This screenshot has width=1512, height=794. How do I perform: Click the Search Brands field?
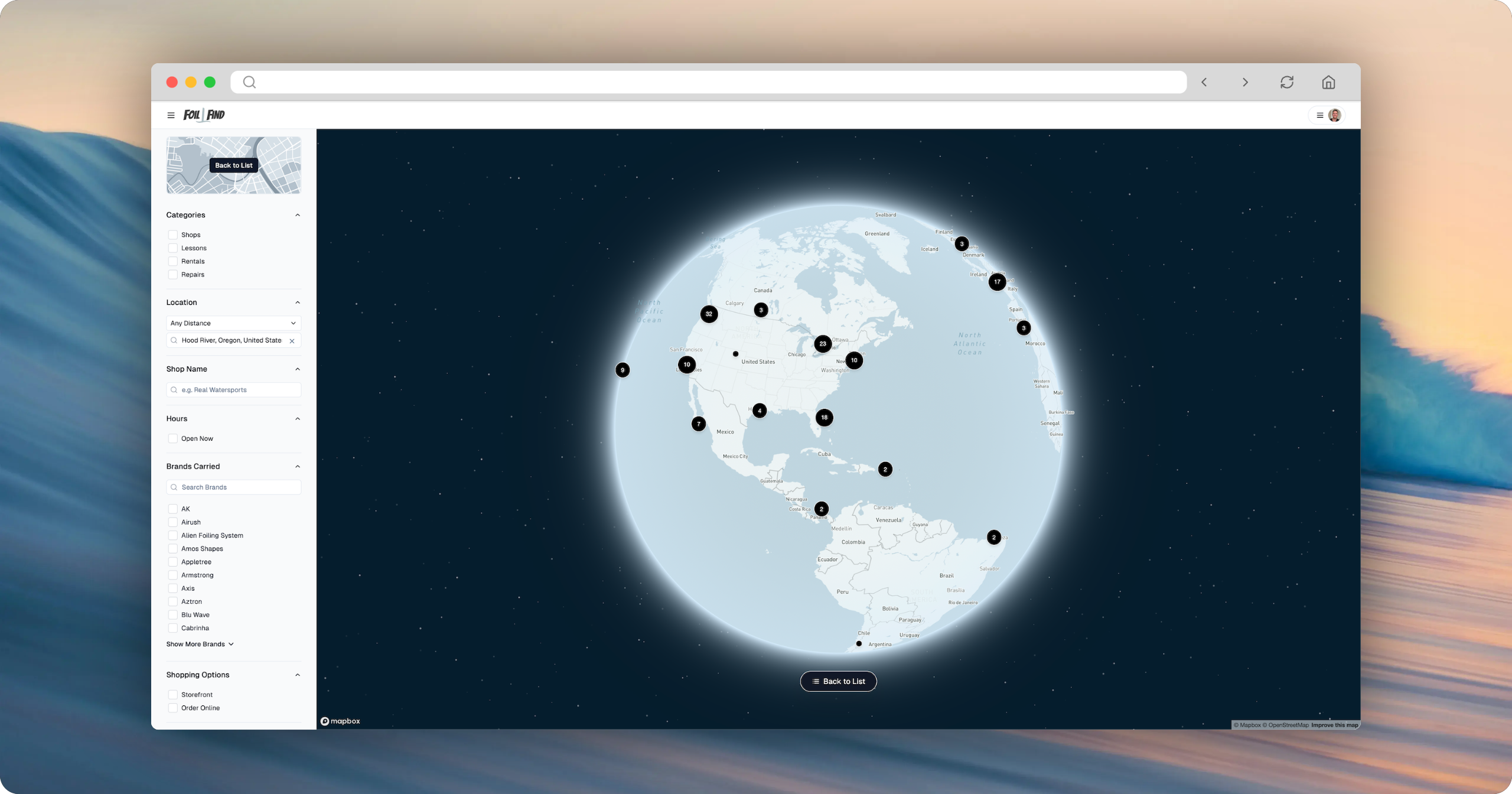[x=234, y=487]
